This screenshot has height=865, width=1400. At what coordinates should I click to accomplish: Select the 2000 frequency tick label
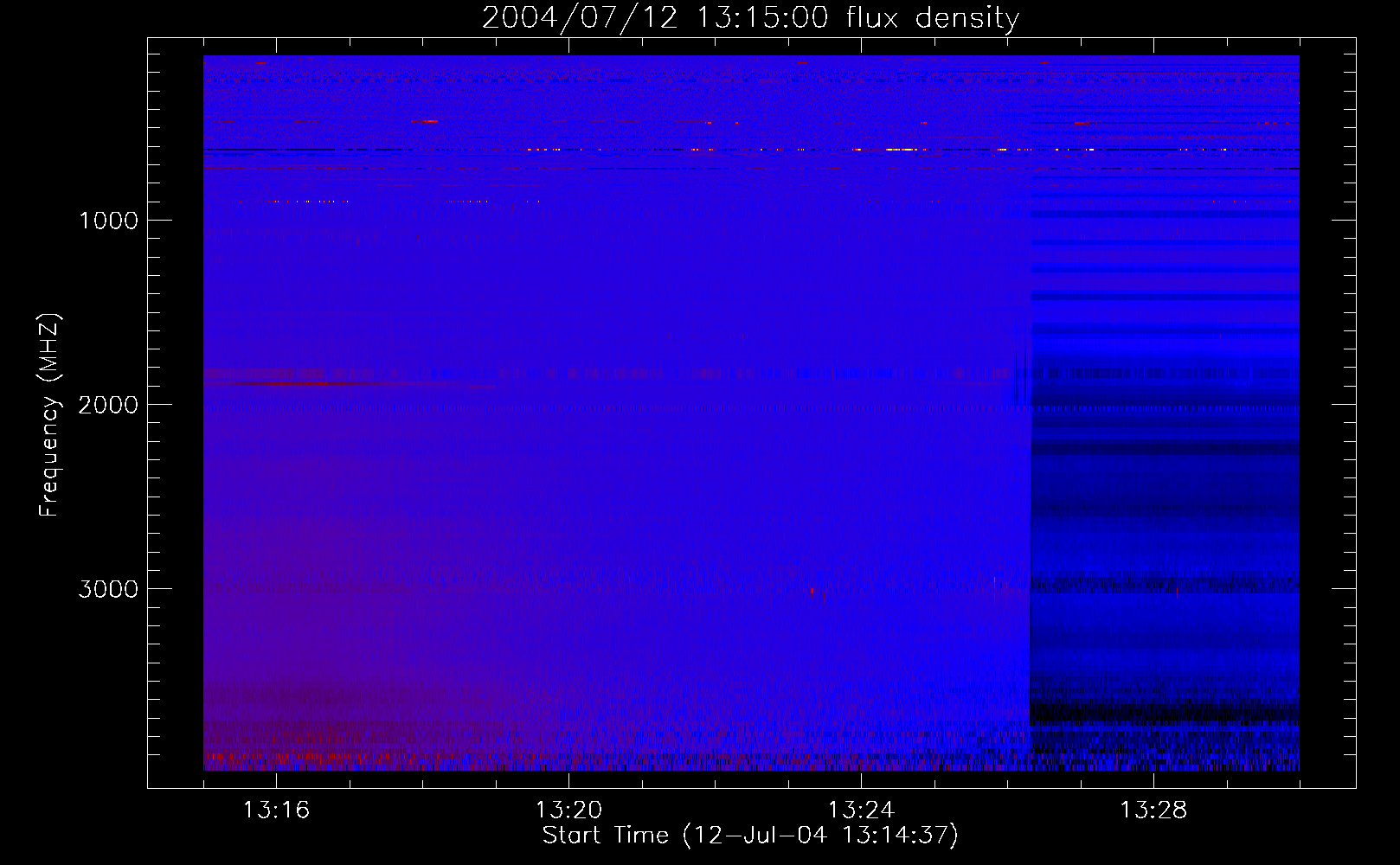coord(108,405)
